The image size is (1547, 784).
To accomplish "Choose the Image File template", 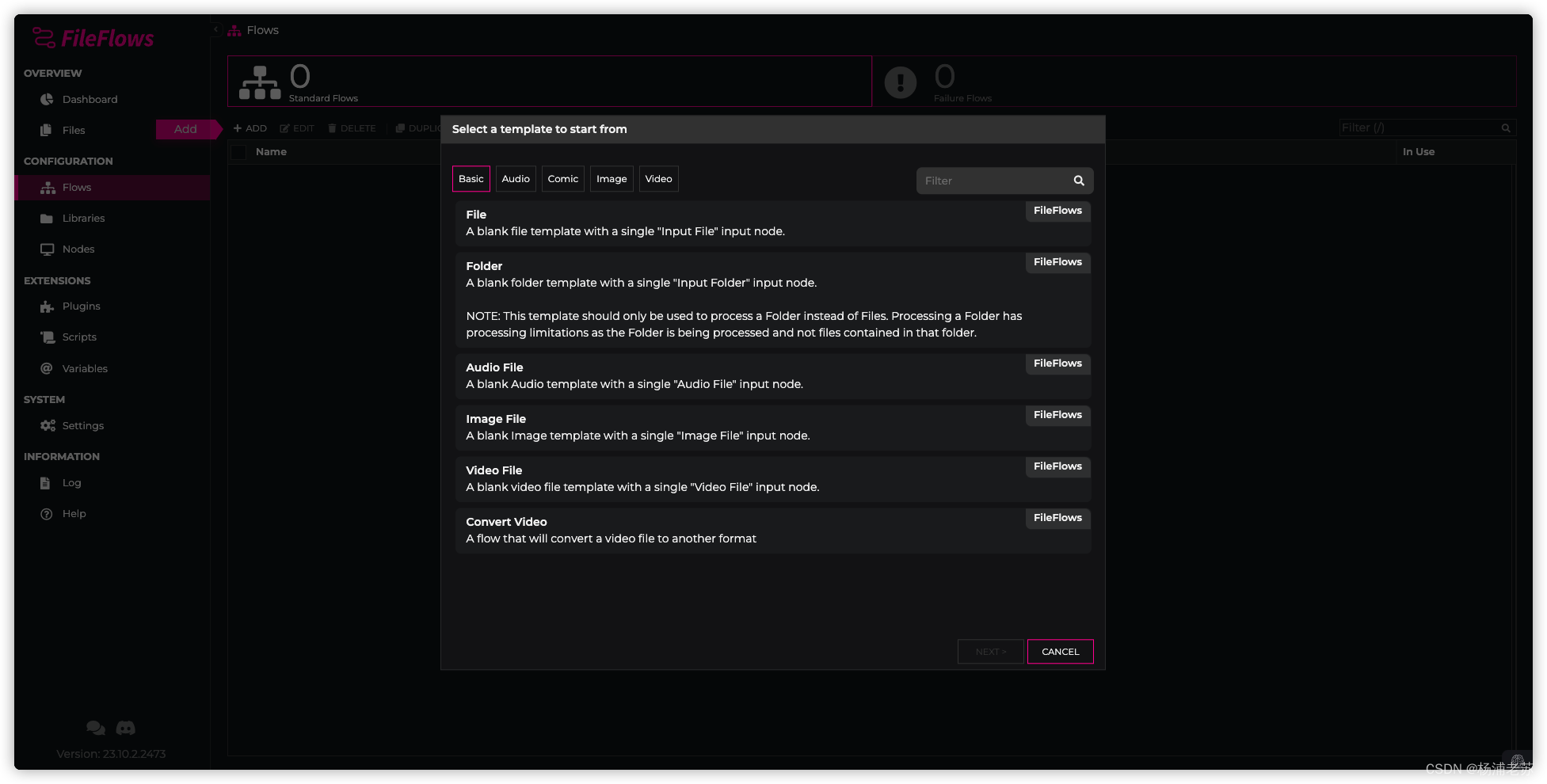I will pos(773,428).
